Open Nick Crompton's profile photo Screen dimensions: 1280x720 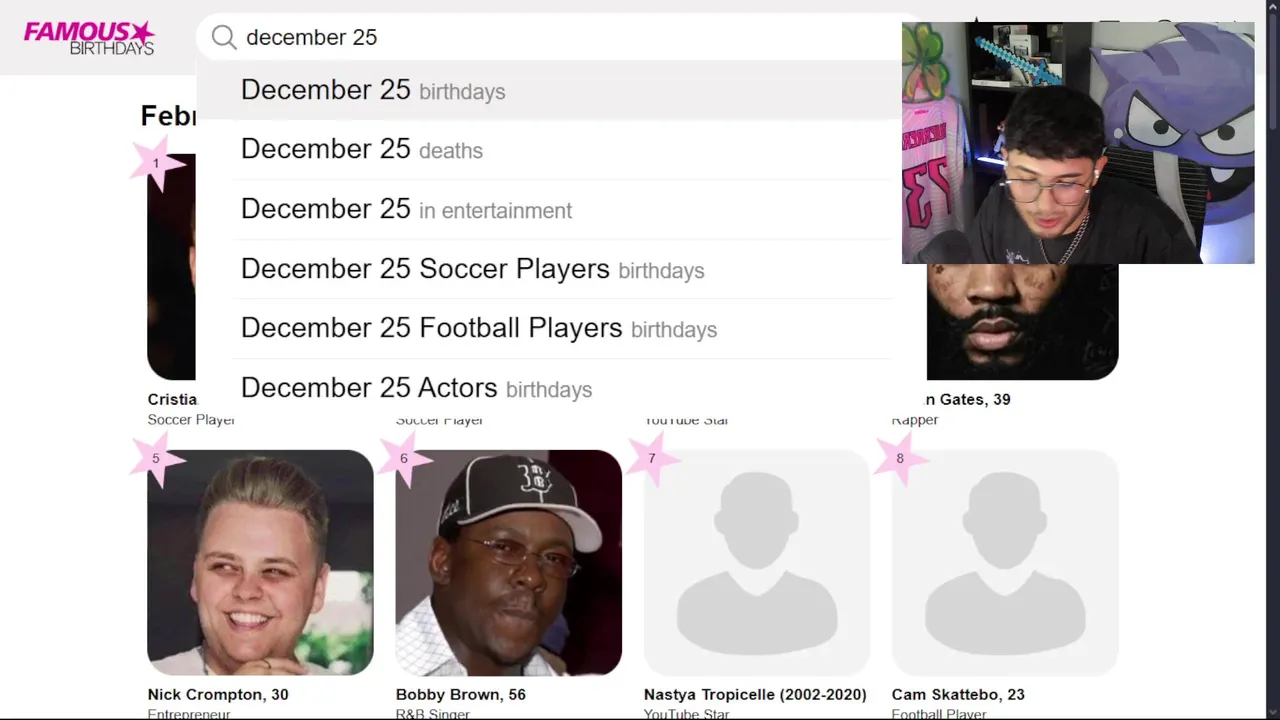[x=260, y=563]
